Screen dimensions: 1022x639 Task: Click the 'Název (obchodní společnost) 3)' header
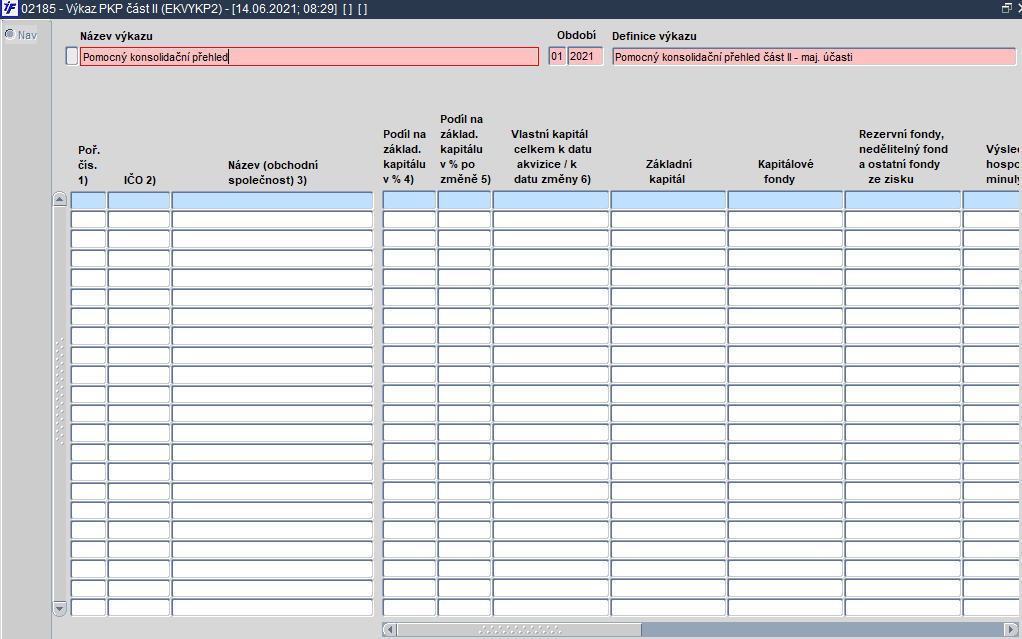[x=273, y=173]
